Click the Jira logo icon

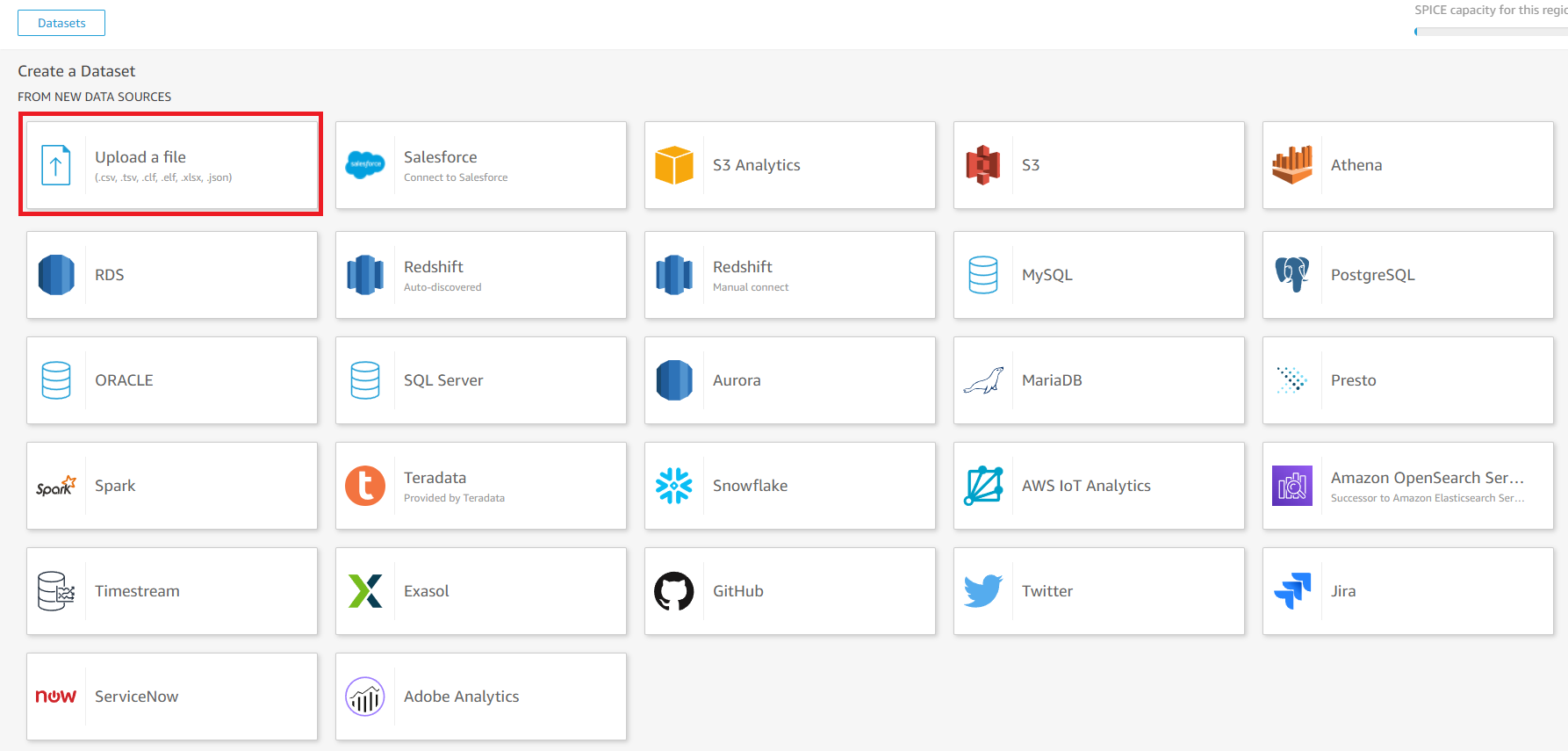click(1292, 591)
